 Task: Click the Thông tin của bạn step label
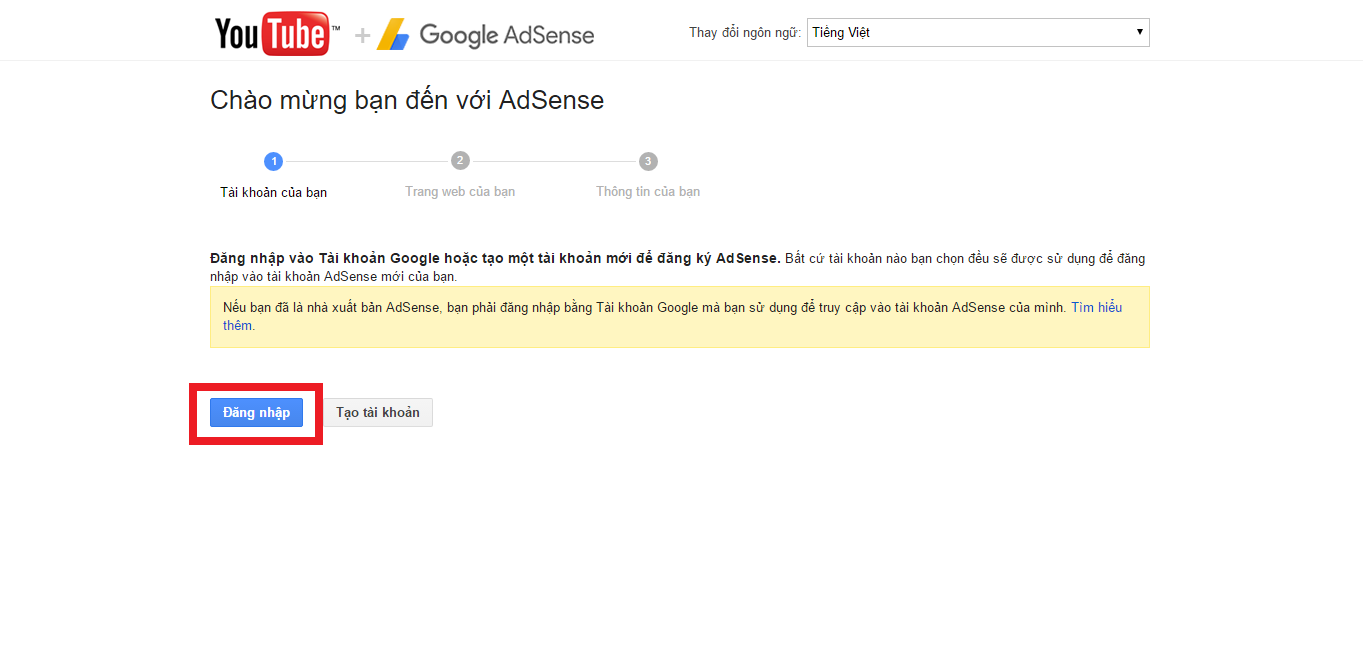pos(648,191)
